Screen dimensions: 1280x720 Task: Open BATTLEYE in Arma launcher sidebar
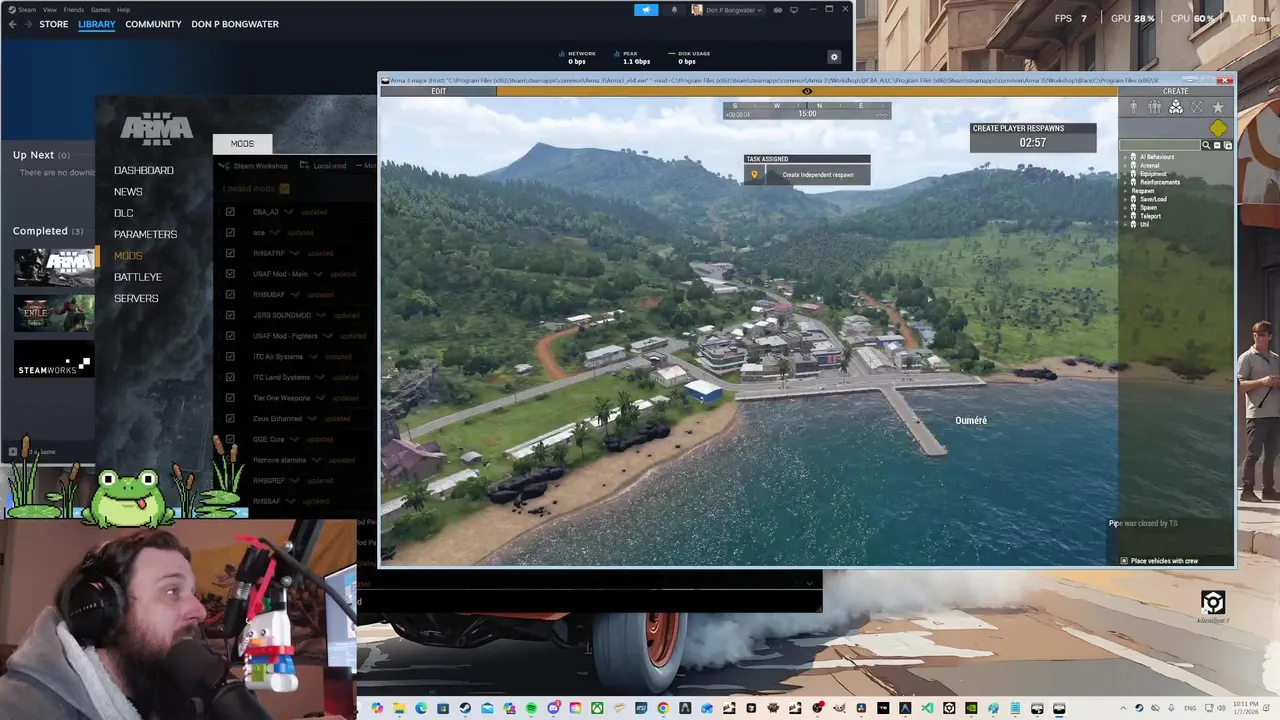pyautogui.click(x=137, y=277)
